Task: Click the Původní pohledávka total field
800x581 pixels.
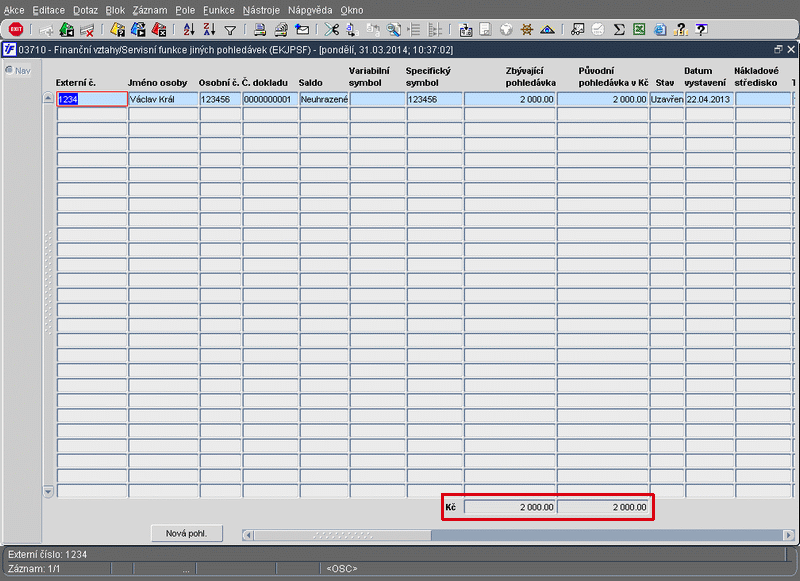Action: (x=603, y=507)
